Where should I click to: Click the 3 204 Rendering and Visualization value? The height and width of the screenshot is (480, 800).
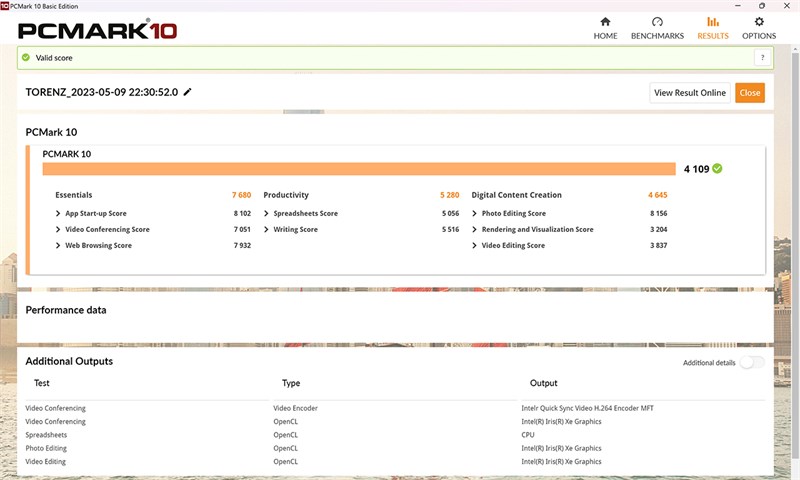pos(659,230)
